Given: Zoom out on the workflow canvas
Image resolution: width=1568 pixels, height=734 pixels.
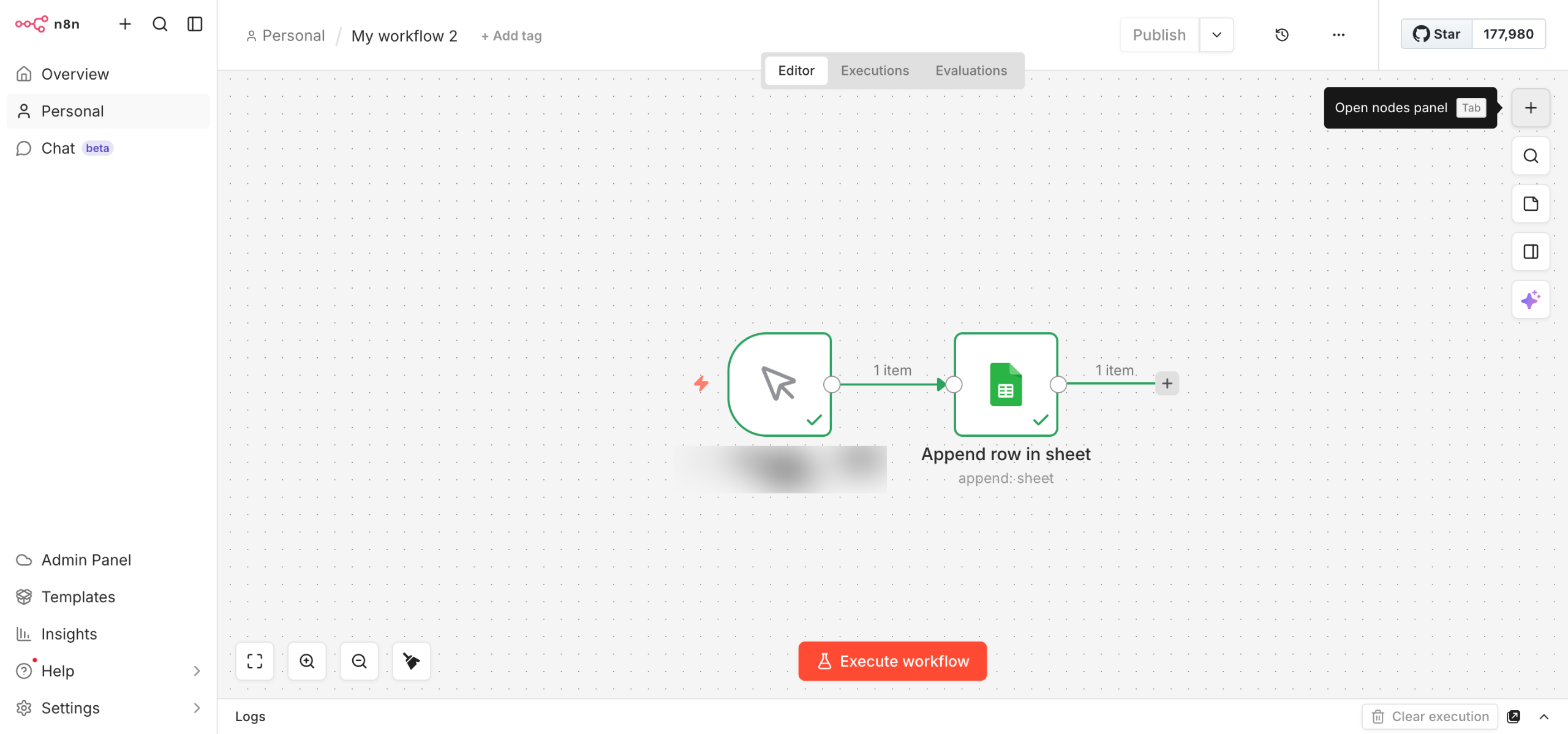Looking at the screenshot, I should [359, 660].
